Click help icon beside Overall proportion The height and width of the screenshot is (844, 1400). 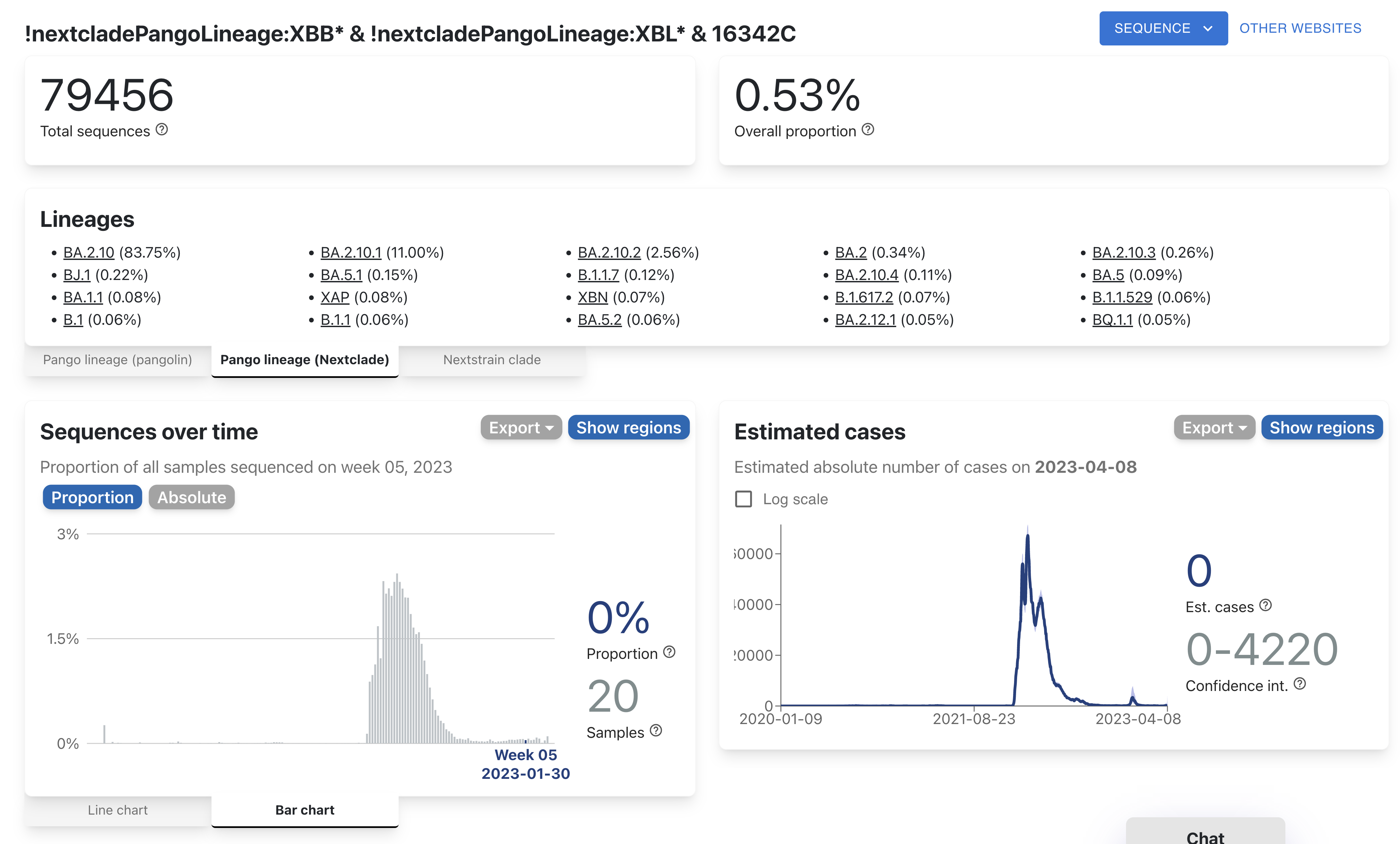coord(868,130)
